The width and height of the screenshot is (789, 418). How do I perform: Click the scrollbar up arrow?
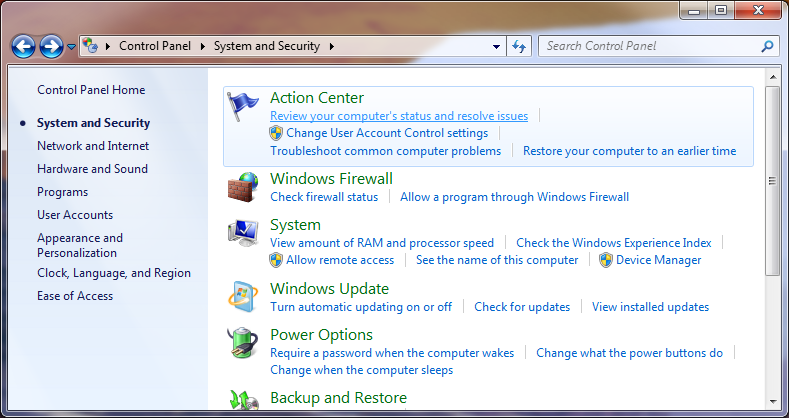[772, 77]
